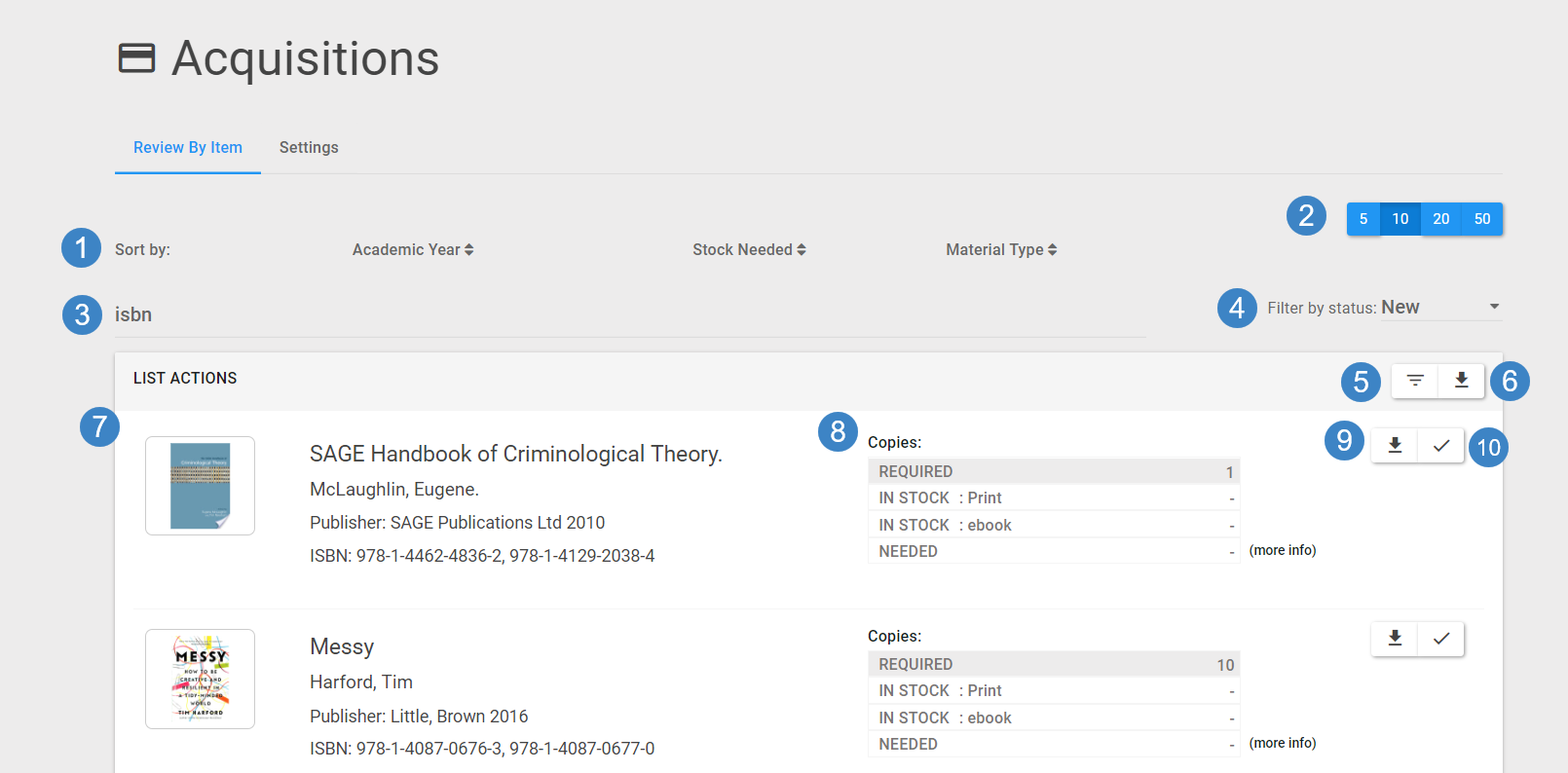
Task: Sort list by Material Type
Action: (1001, 249)
